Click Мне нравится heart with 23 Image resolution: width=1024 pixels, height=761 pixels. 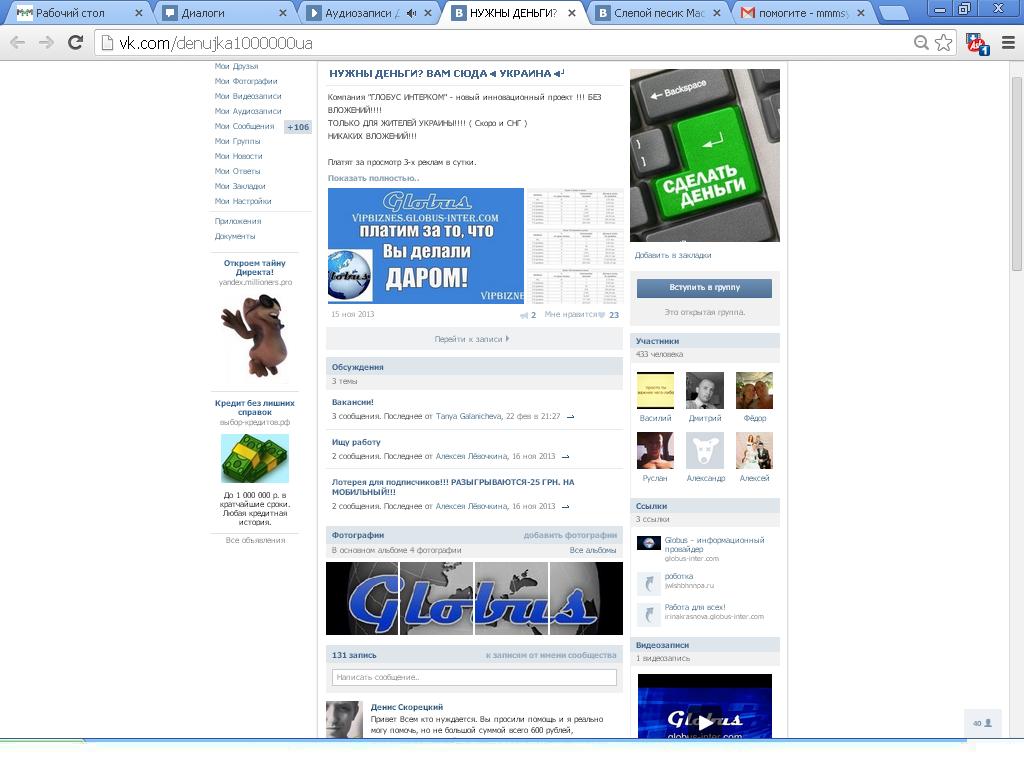coord(581,315)
